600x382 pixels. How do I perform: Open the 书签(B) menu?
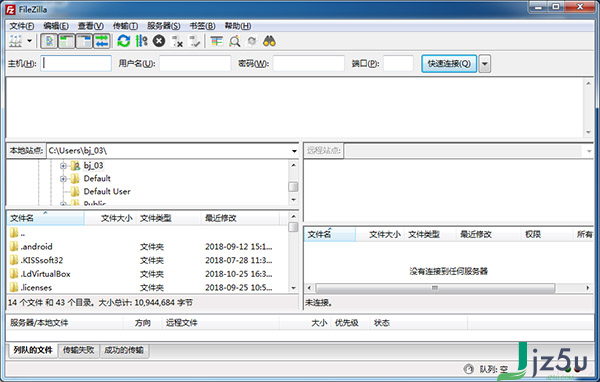point(202,26)
